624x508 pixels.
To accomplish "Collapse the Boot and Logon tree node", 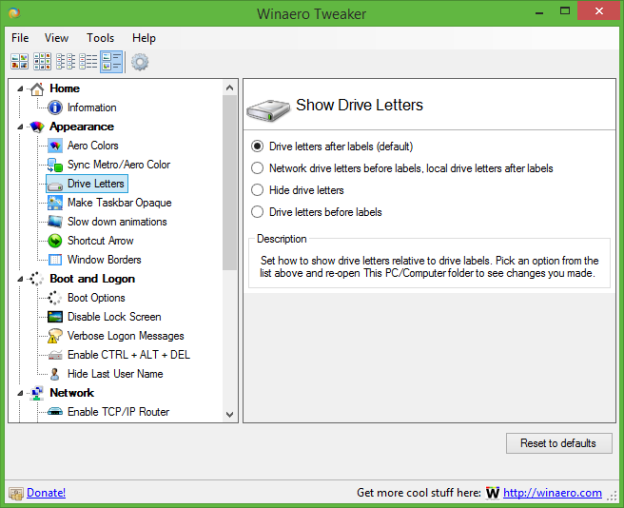I will tap(20, 279).
